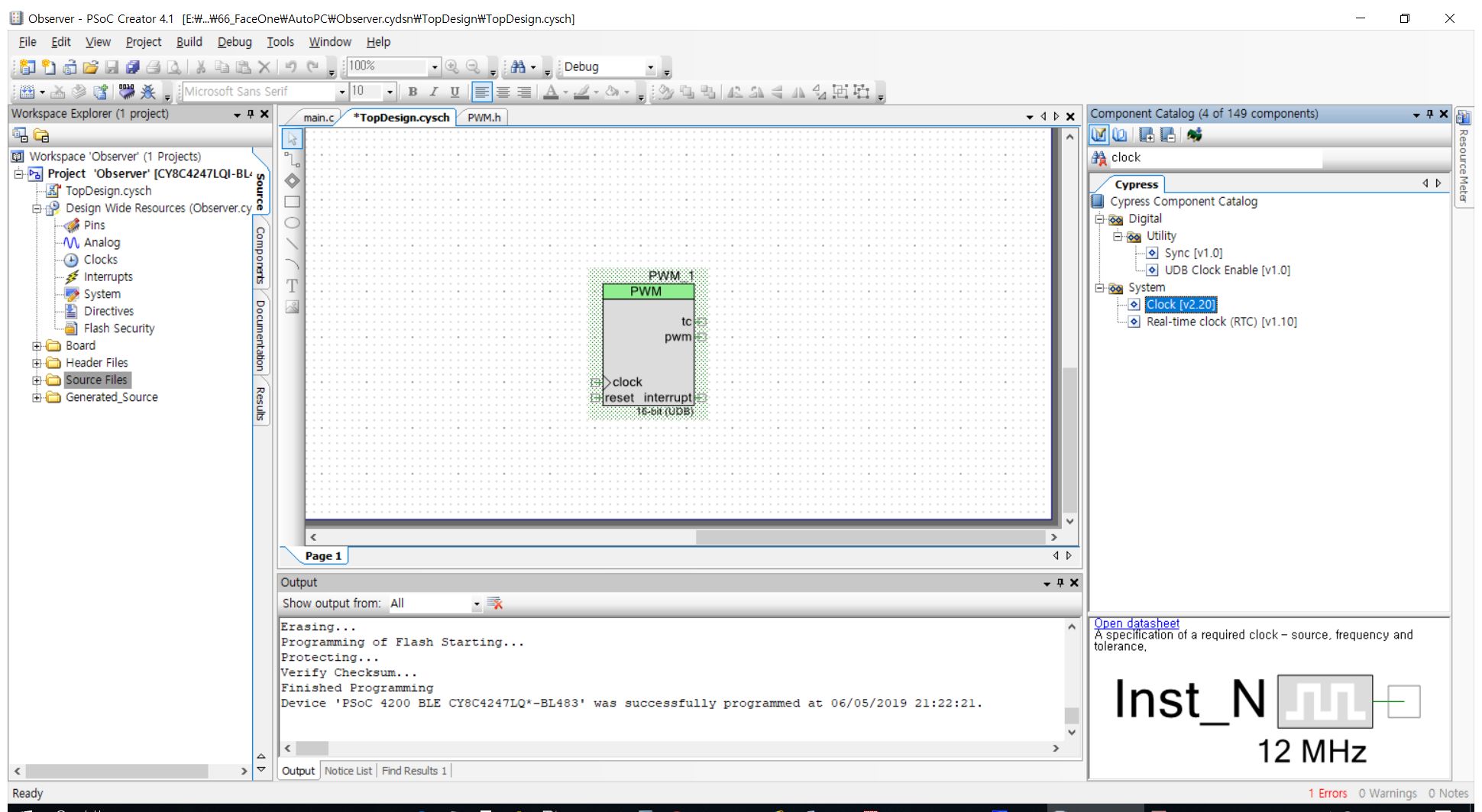
Task: Expand the Board folder in tree
Action: tap(37, 346)
